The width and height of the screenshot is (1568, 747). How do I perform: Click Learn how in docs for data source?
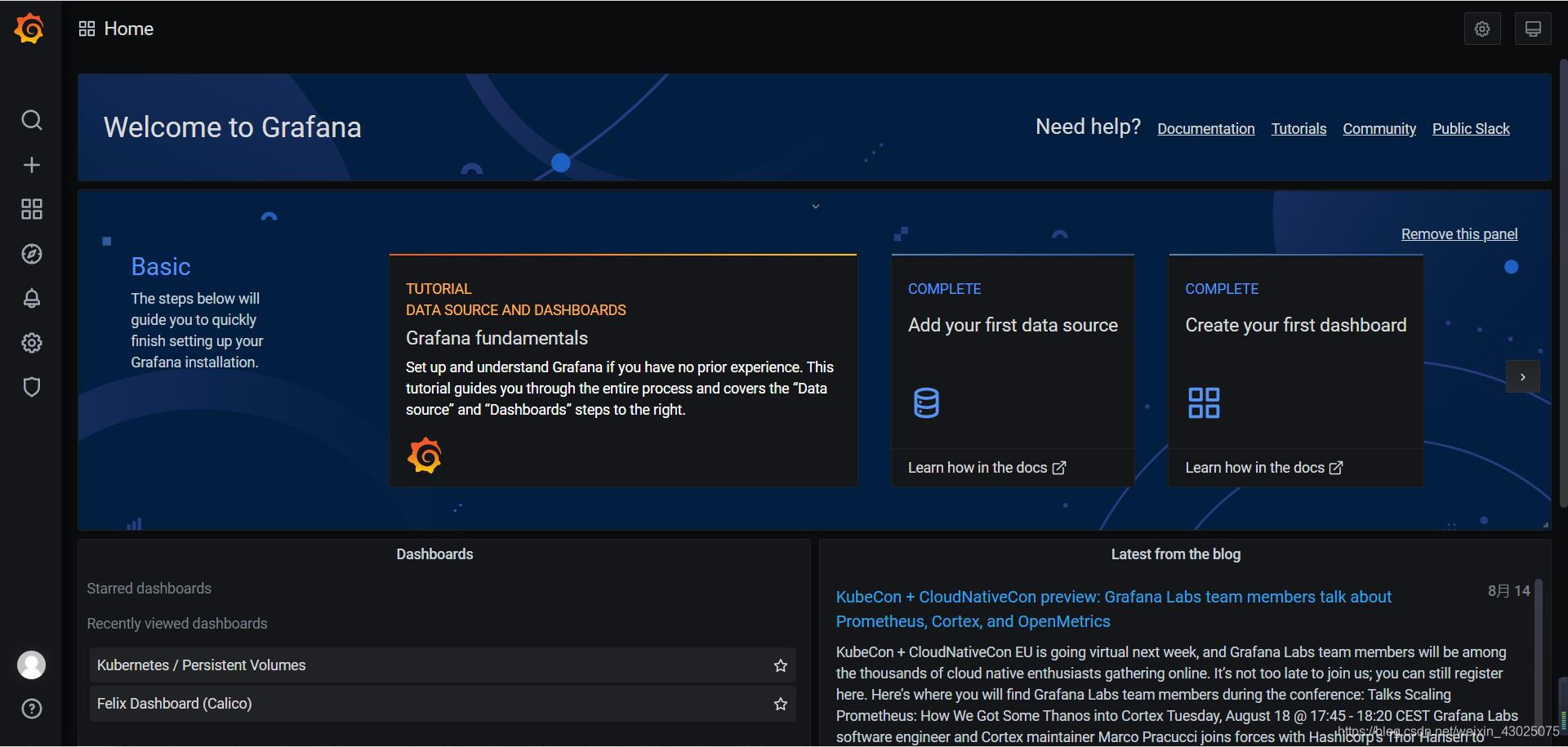(987, 468)
